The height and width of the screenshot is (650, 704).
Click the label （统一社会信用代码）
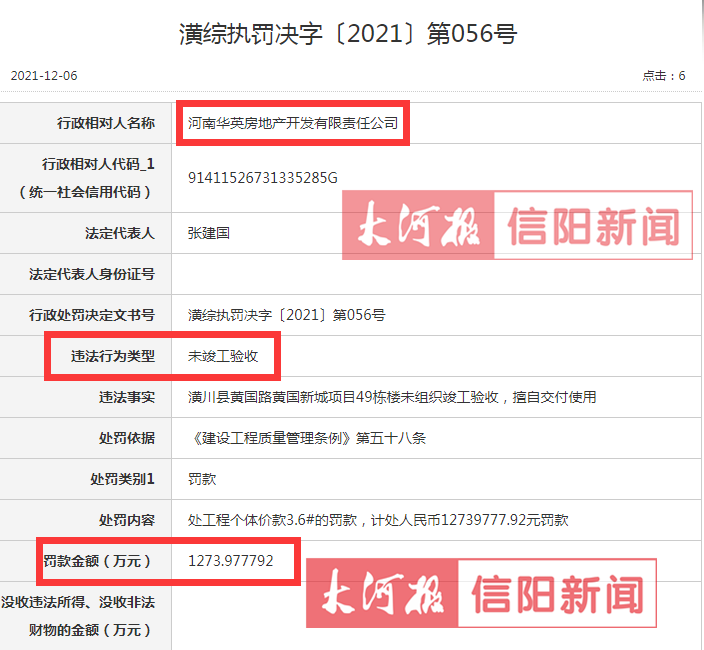(x=85, y=192)
